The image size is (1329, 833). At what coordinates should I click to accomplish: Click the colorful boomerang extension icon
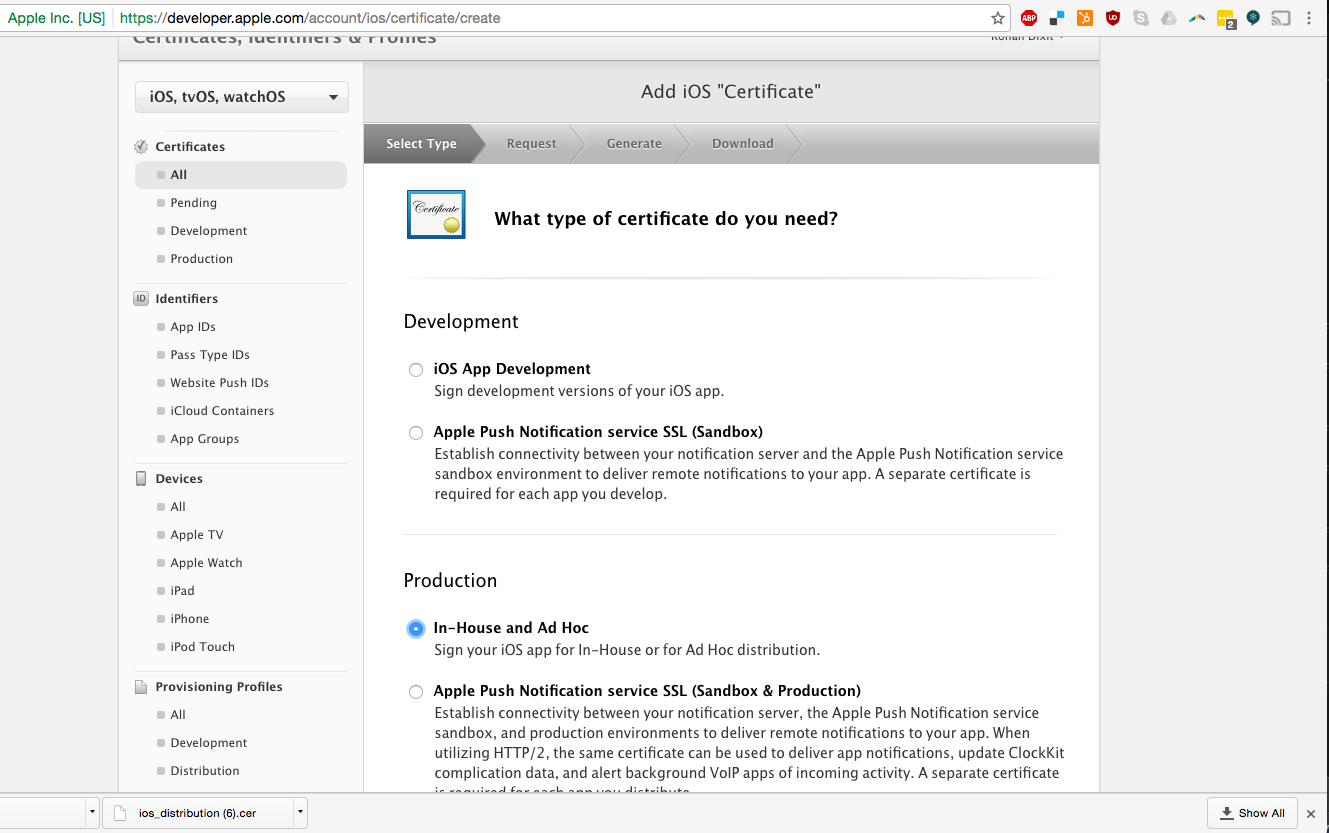point(1197,18)
